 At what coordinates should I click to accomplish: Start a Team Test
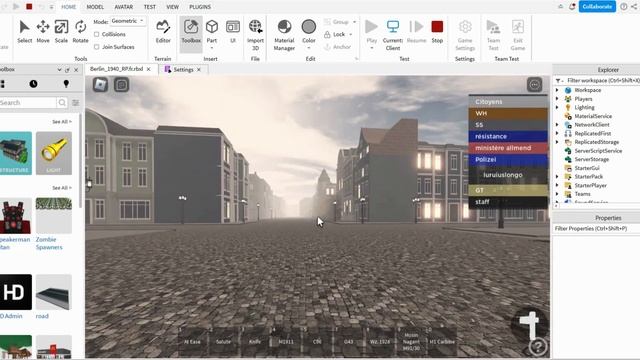pos(493,35)
